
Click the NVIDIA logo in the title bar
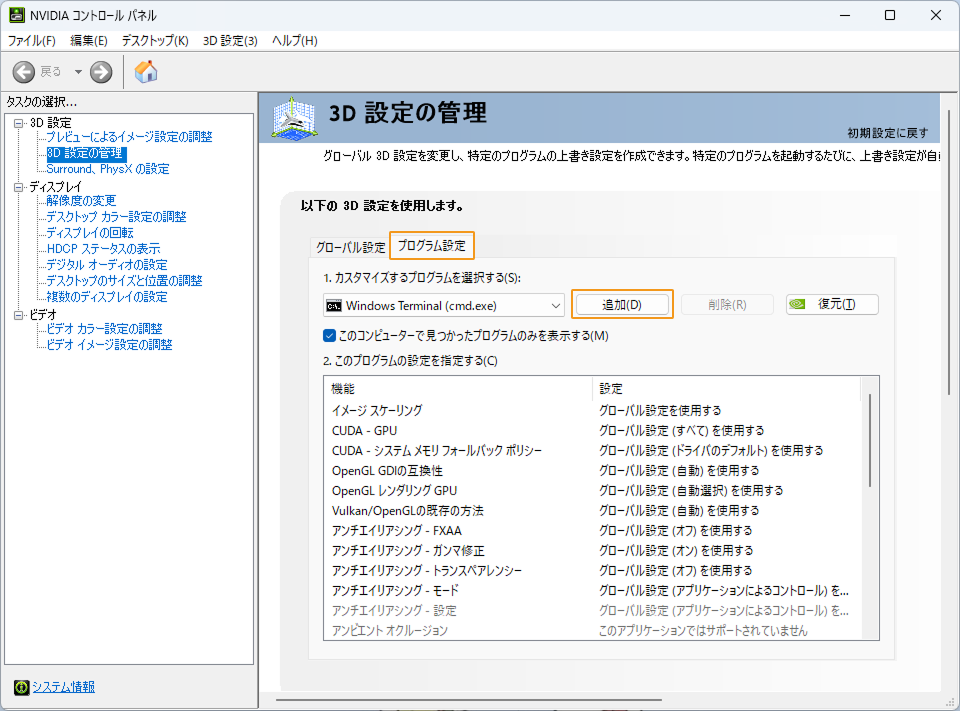point(18,15)
